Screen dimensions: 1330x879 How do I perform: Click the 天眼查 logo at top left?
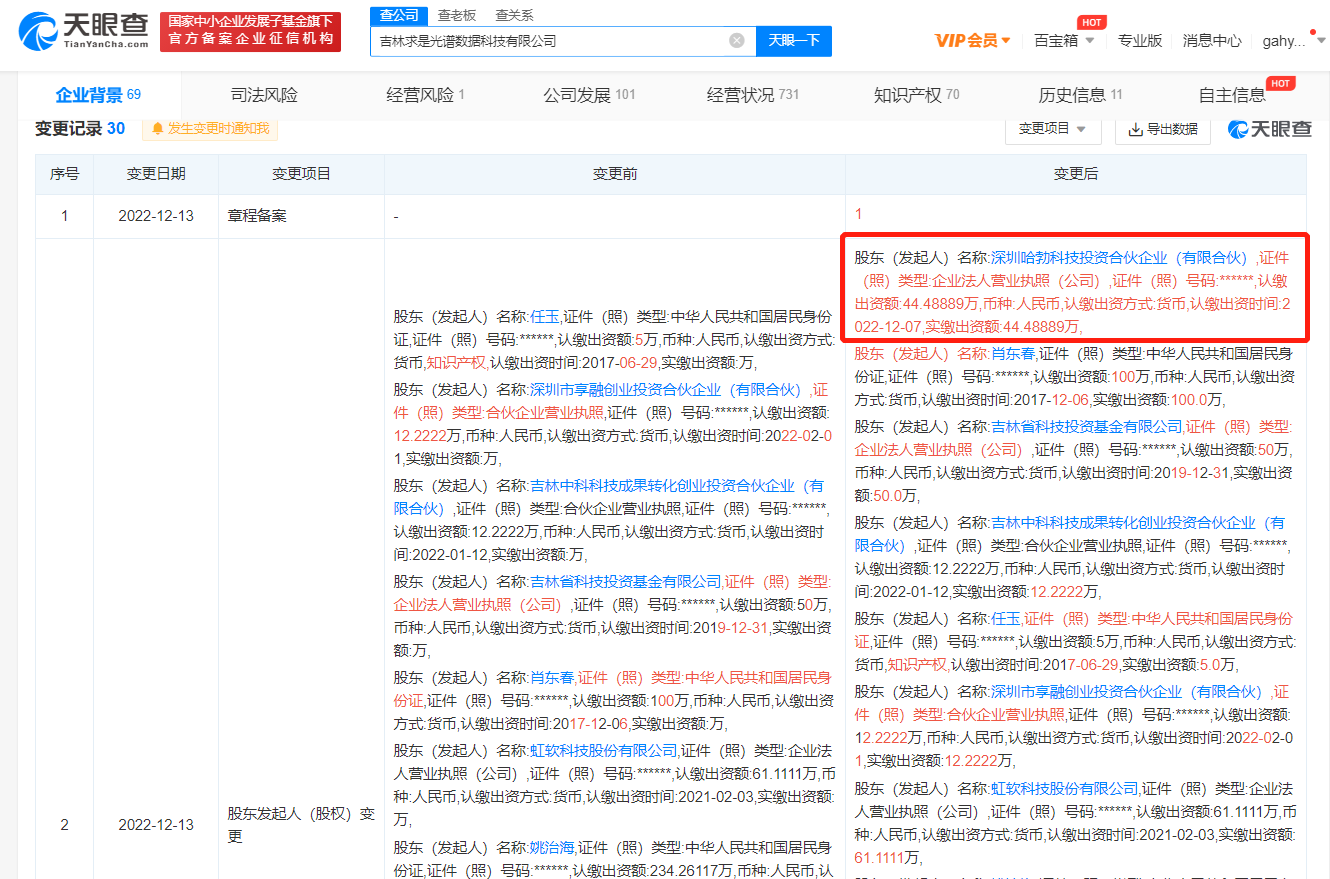click(83, 31)
